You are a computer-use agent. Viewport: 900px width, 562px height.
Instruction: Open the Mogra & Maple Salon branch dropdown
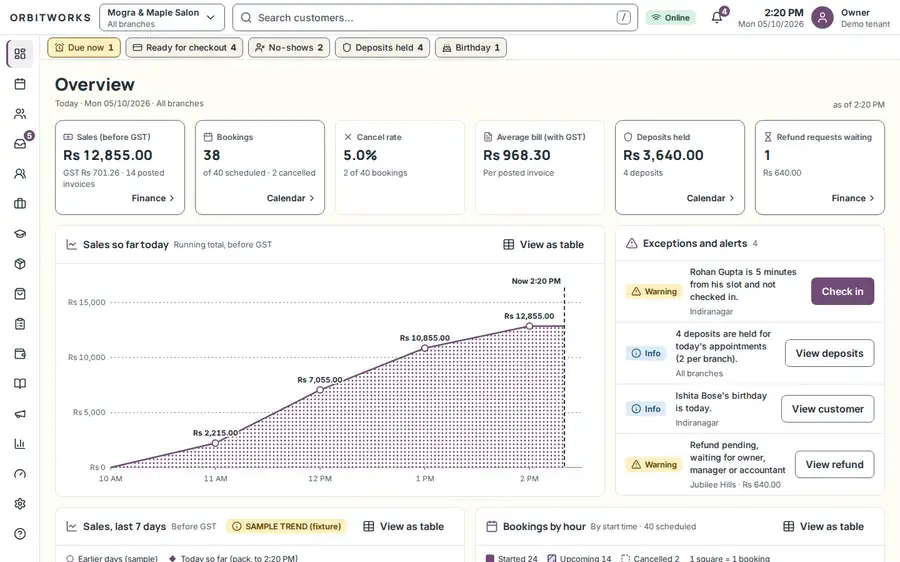pos(162,18)
